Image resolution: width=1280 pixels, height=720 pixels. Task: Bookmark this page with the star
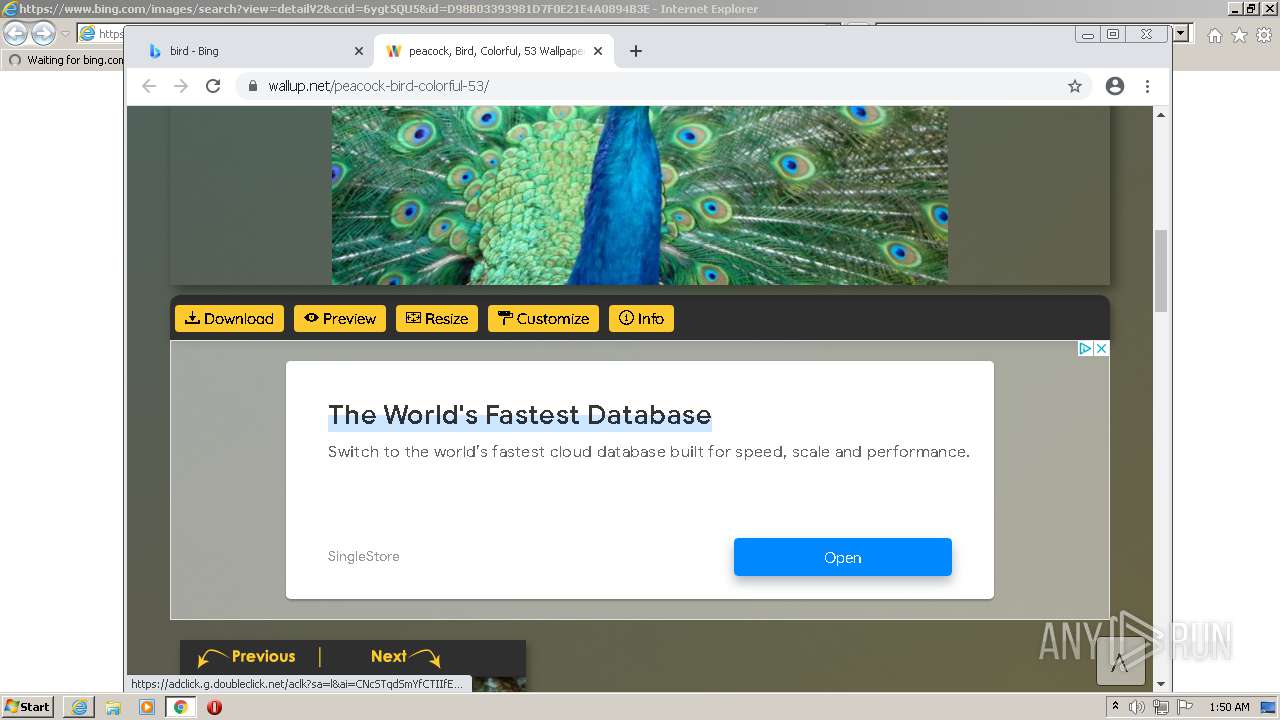[1075, 86]
